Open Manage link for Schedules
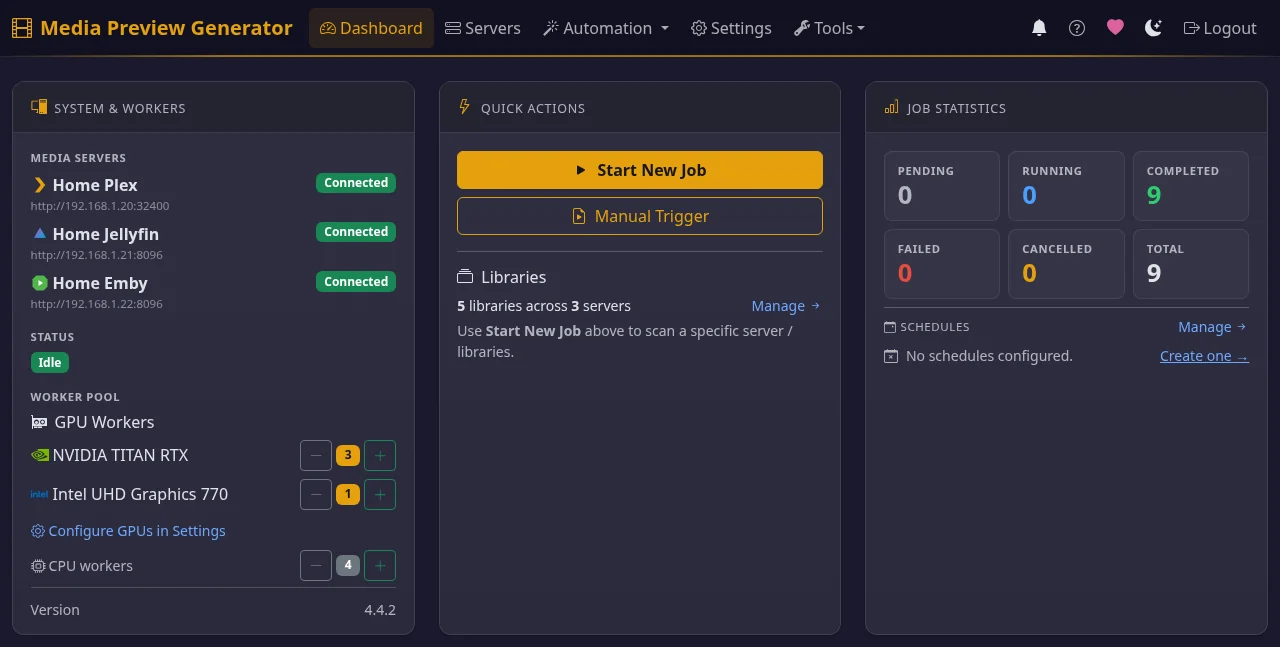This screenshot has width=1280, height=647. click(x=1213, y=327)
